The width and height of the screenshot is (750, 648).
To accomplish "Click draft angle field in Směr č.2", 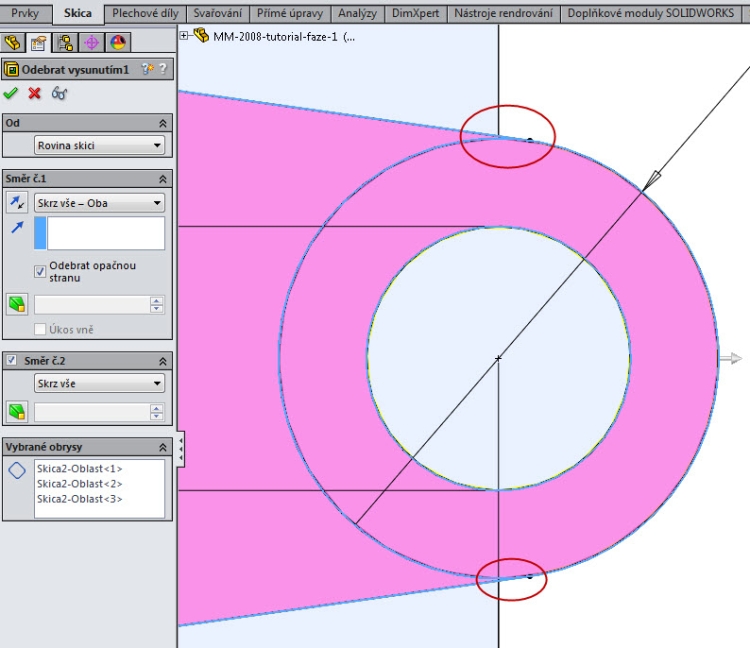I will (92, 412).
